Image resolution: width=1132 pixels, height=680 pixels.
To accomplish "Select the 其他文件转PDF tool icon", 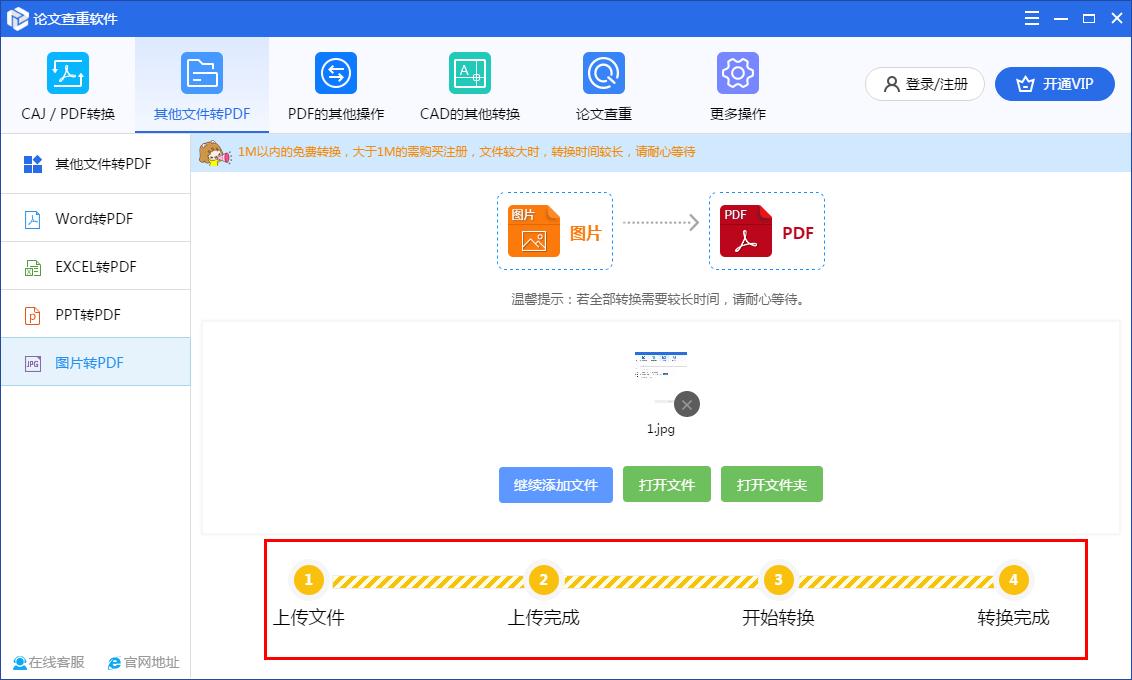I will point(203,72).
